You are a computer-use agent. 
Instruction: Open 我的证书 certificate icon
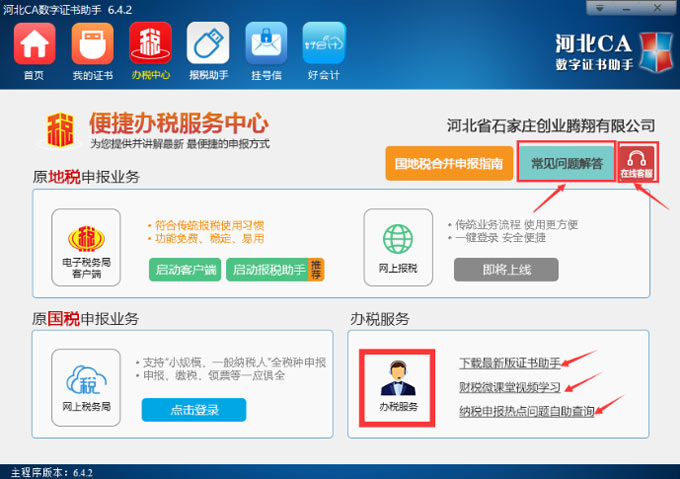[x=92, y=44]
